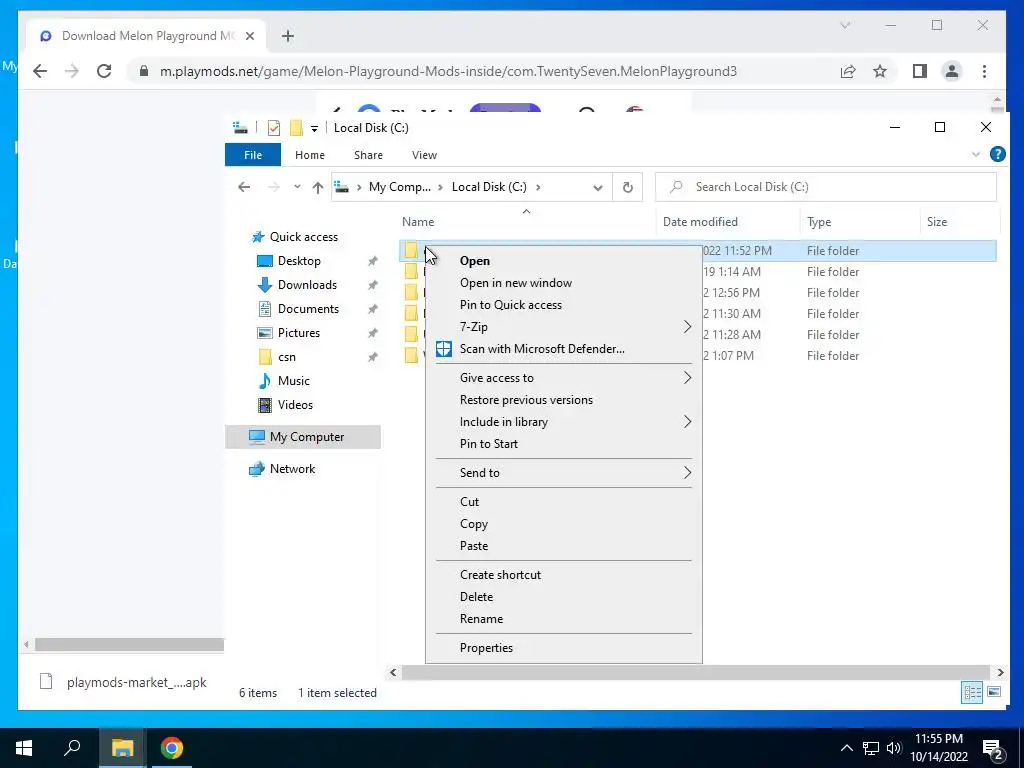Screen dimensions: 1024x768
Task: Bookmark this page with the star icon
Action: coord(880,71)
